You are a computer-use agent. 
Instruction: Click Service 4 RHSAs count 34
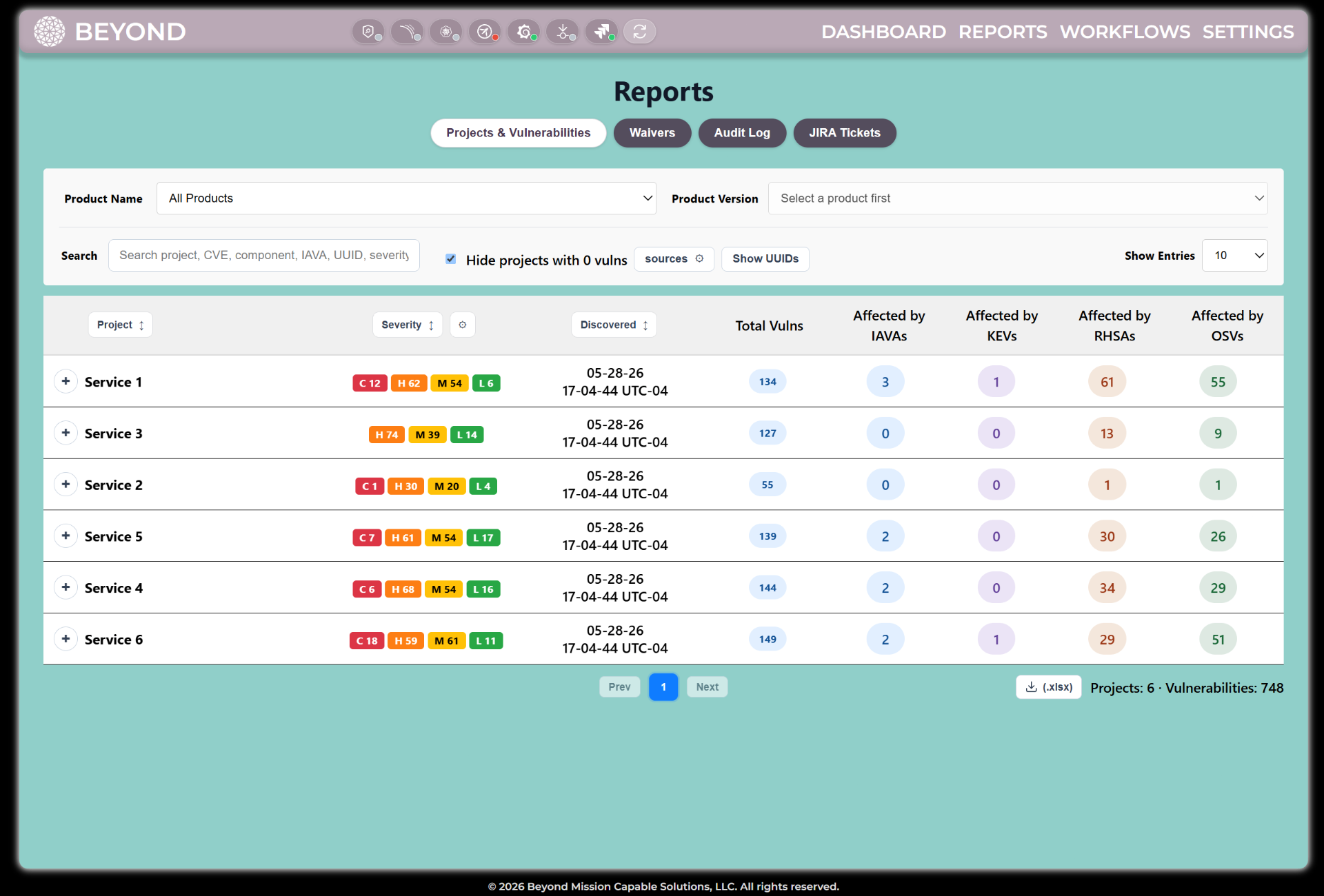(x=1107, y=588)
